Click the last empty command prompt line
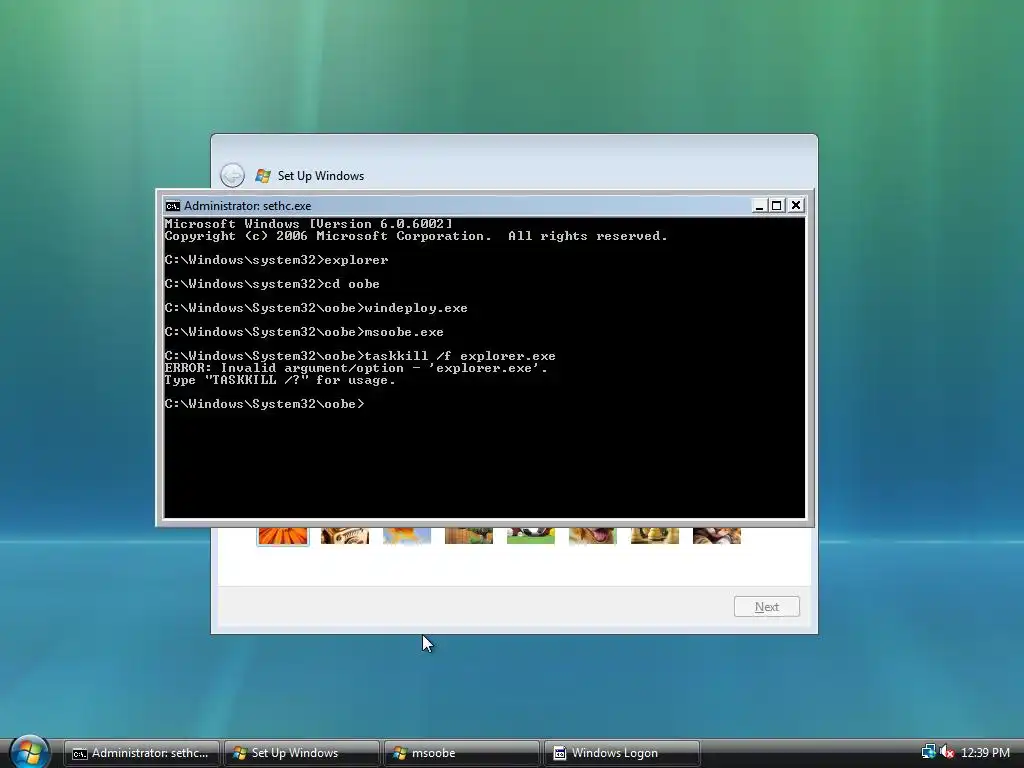1024x768 pixels. (x=264, y=404)
